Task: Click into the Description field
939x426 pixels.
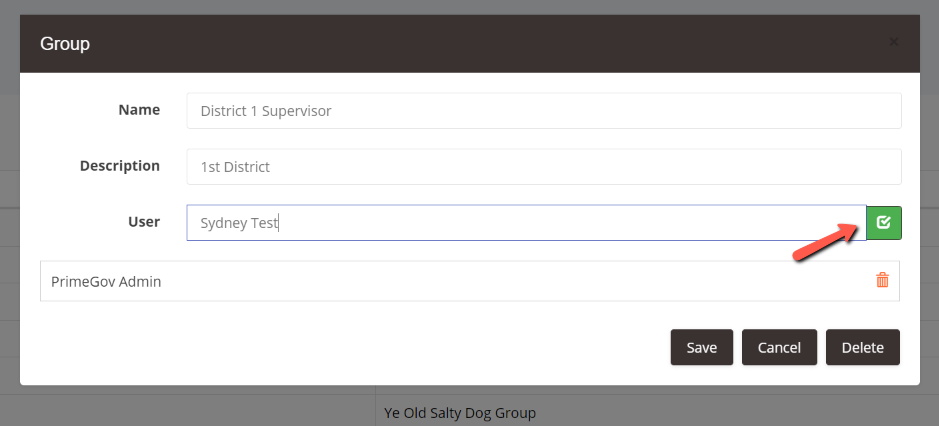Action: pyautogui.click(x=544, y=167)
